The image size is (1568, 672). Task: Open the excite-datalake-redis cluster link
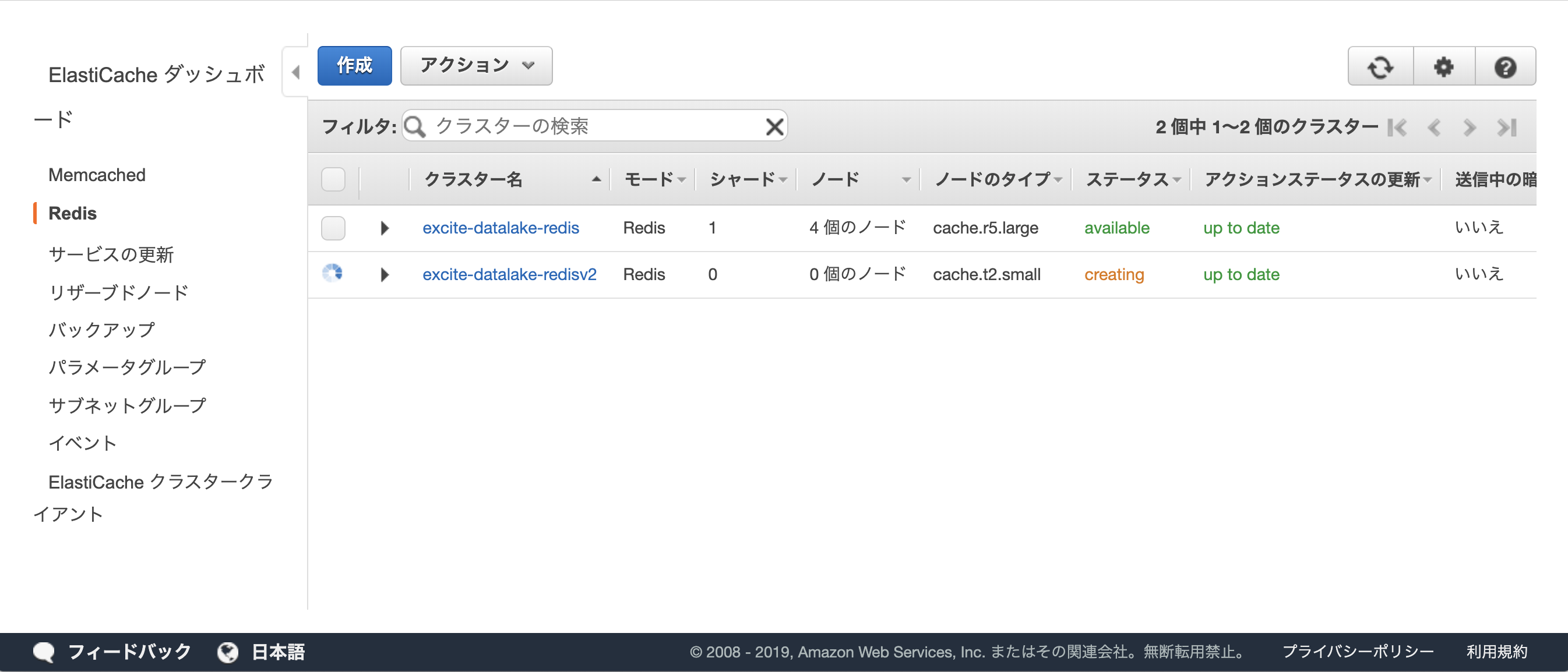coord(501,228)
